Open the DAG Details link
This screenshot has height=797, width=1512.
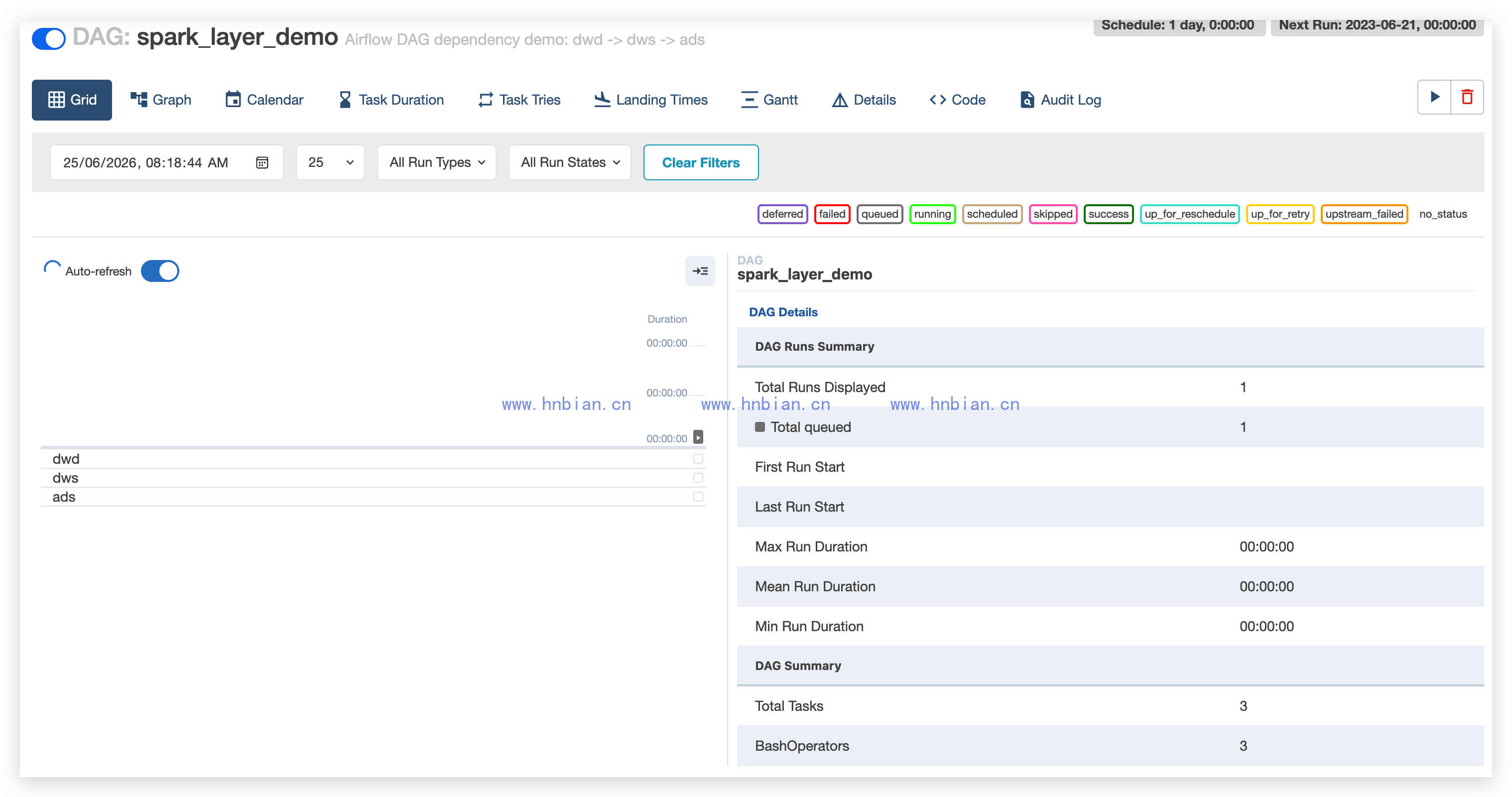[x=783, y=312]
